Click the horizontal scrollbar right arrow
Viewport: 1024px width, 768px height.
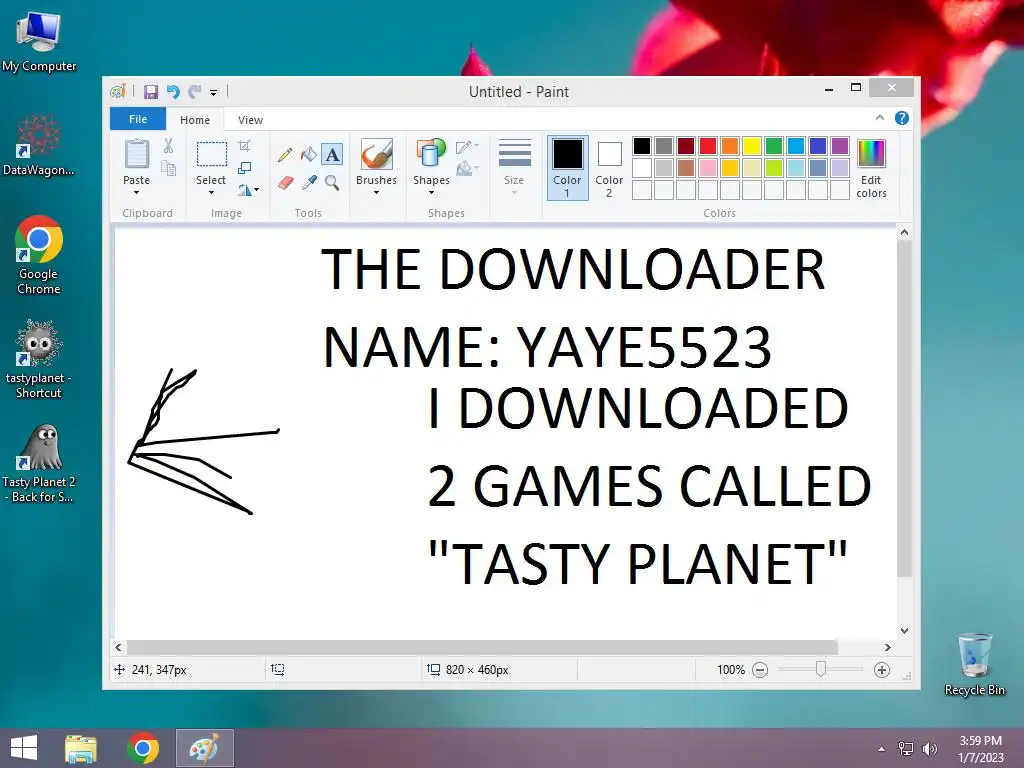[x=888, y=647]
